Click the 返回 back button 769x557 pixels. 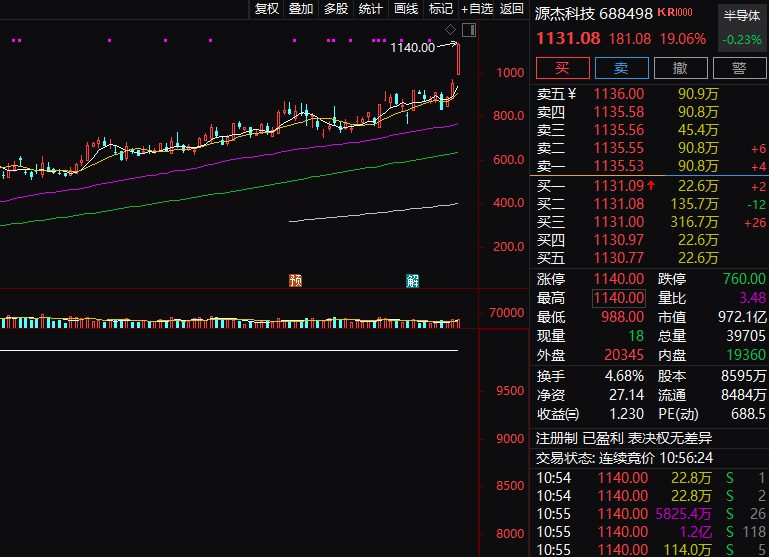[x=511, y=9]
